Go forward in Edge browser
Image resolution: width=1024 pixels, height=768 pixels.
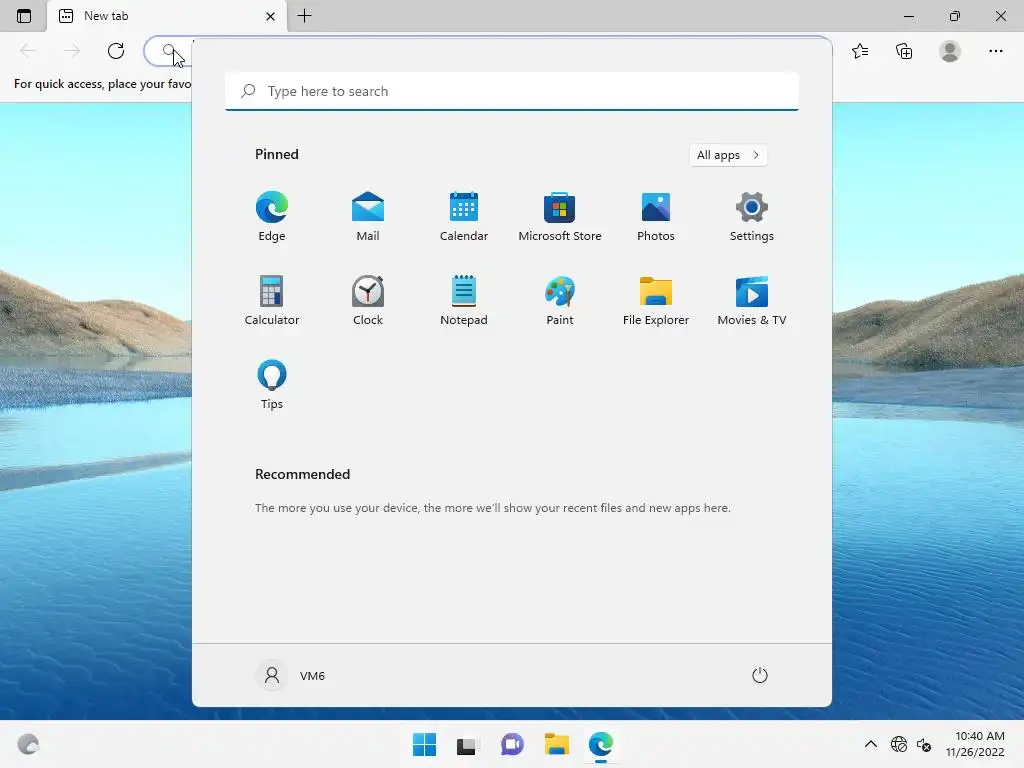[x=72, y=51]
